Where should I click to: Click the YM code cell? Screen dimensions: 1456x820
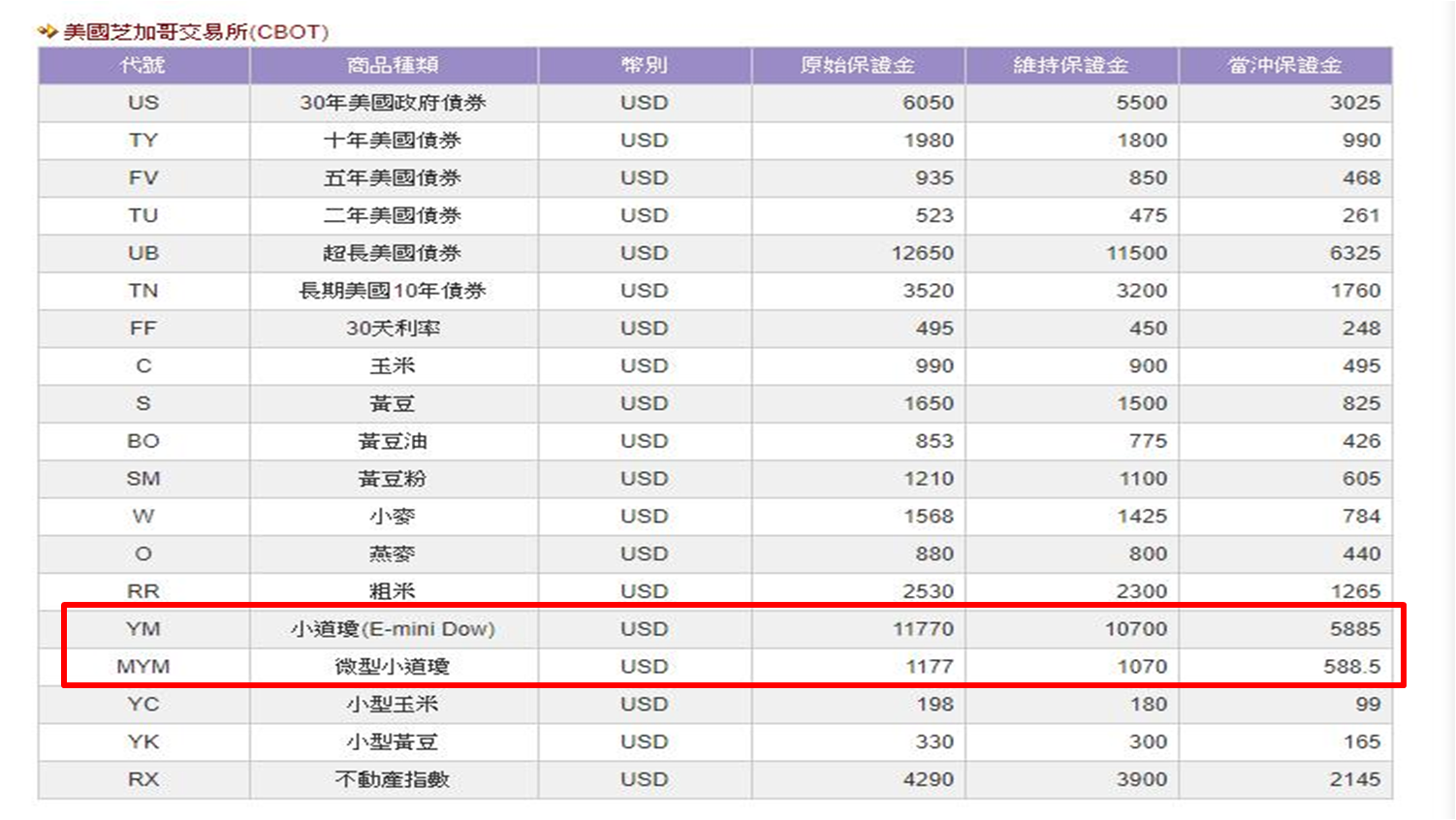143,629
